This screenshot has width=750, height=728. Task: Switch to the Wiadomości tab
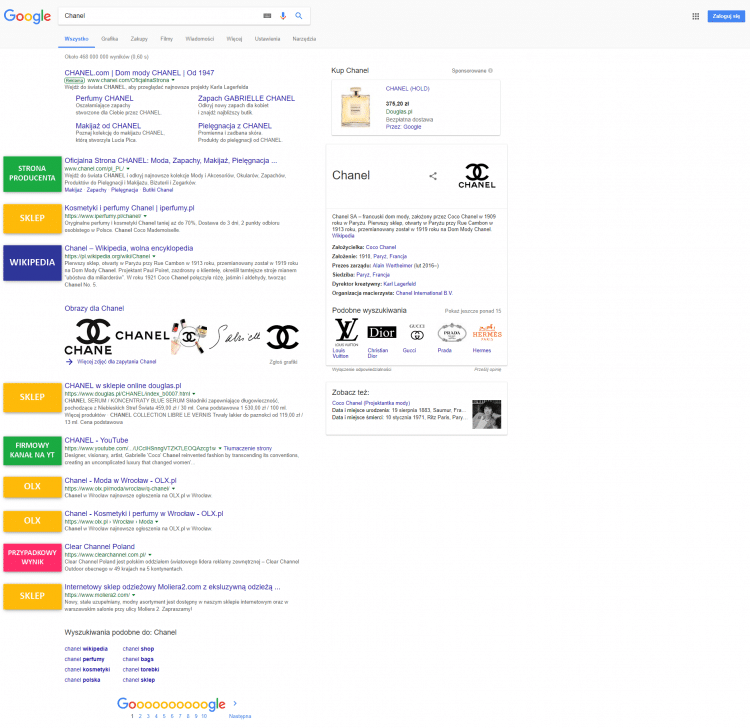click(199, 39)
